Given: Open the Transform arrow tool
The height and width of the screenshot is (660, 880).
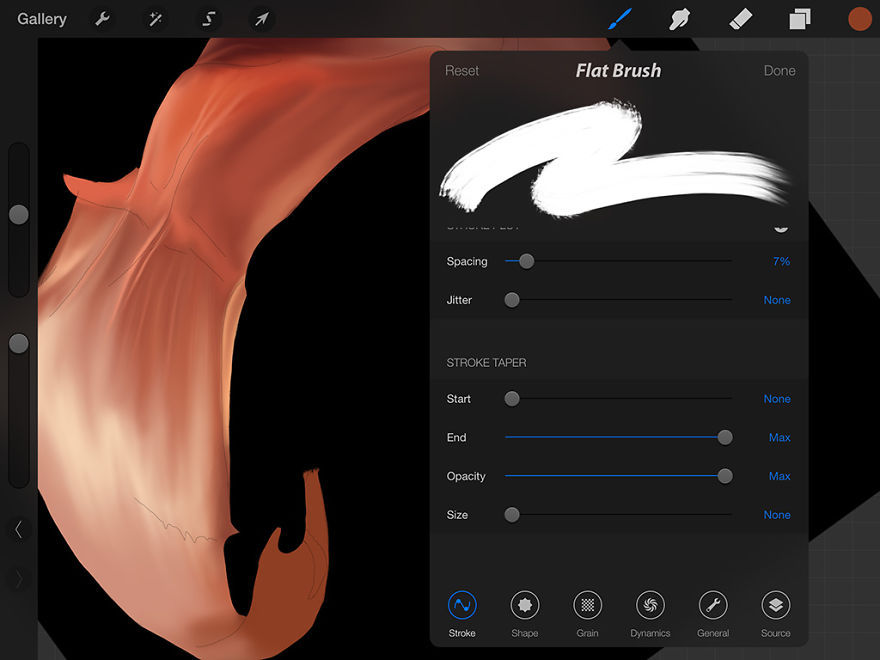Looking at the screenshot, I should 261,18.
